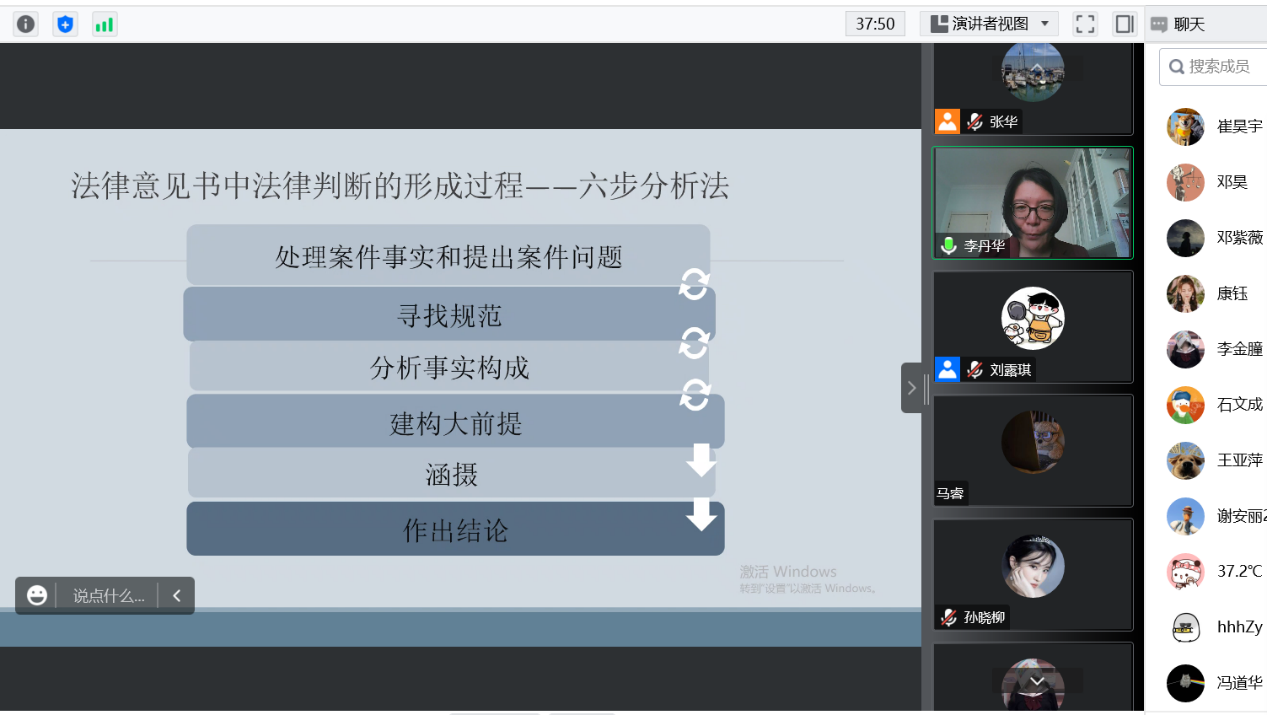This screenshot has width=1267, height=715.
Task: Click the green microphone icon on 李丹华's tile
Action: (949, 245)
